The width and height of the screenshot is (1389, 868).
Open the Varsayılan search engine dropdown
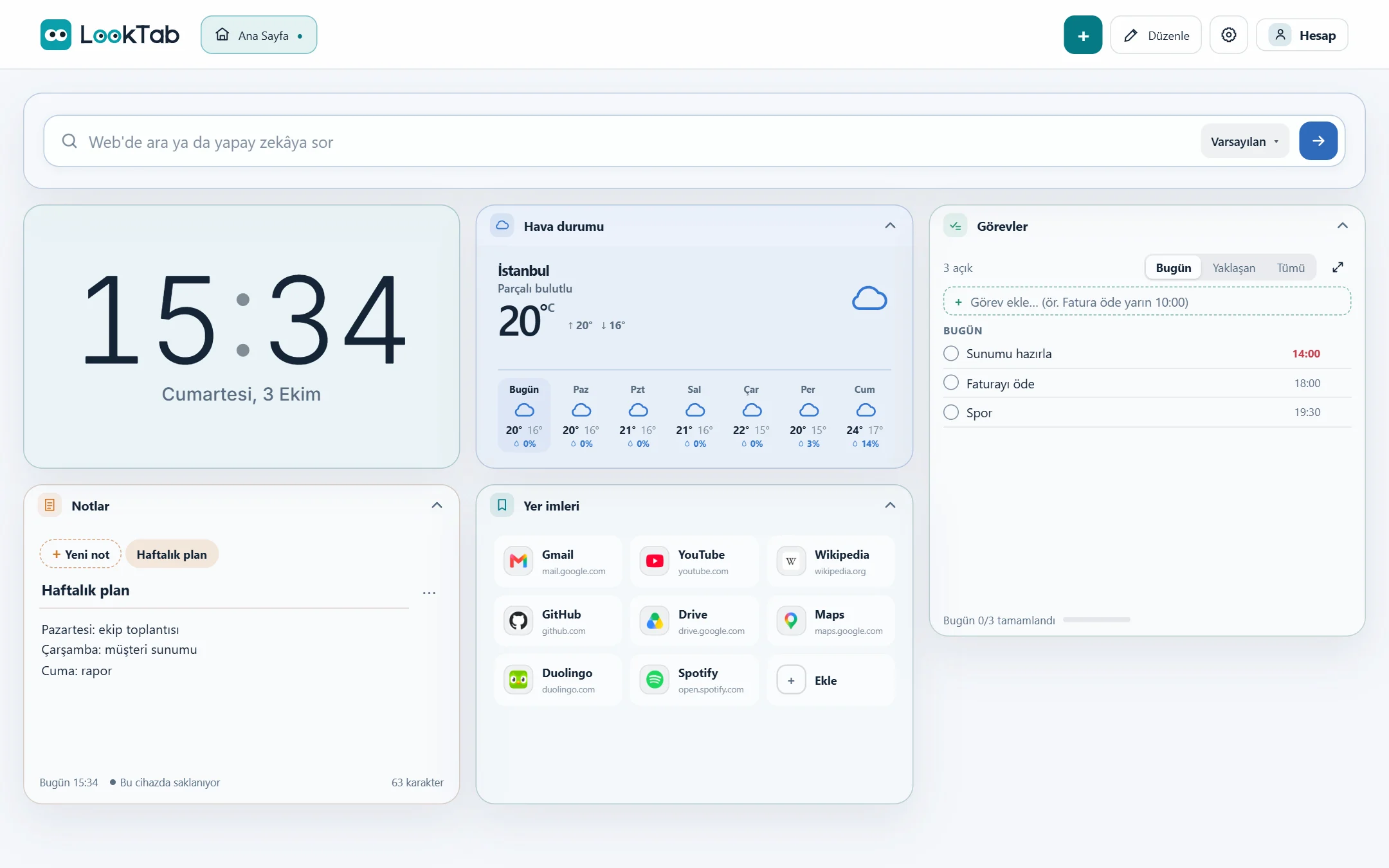point(1244,141)
